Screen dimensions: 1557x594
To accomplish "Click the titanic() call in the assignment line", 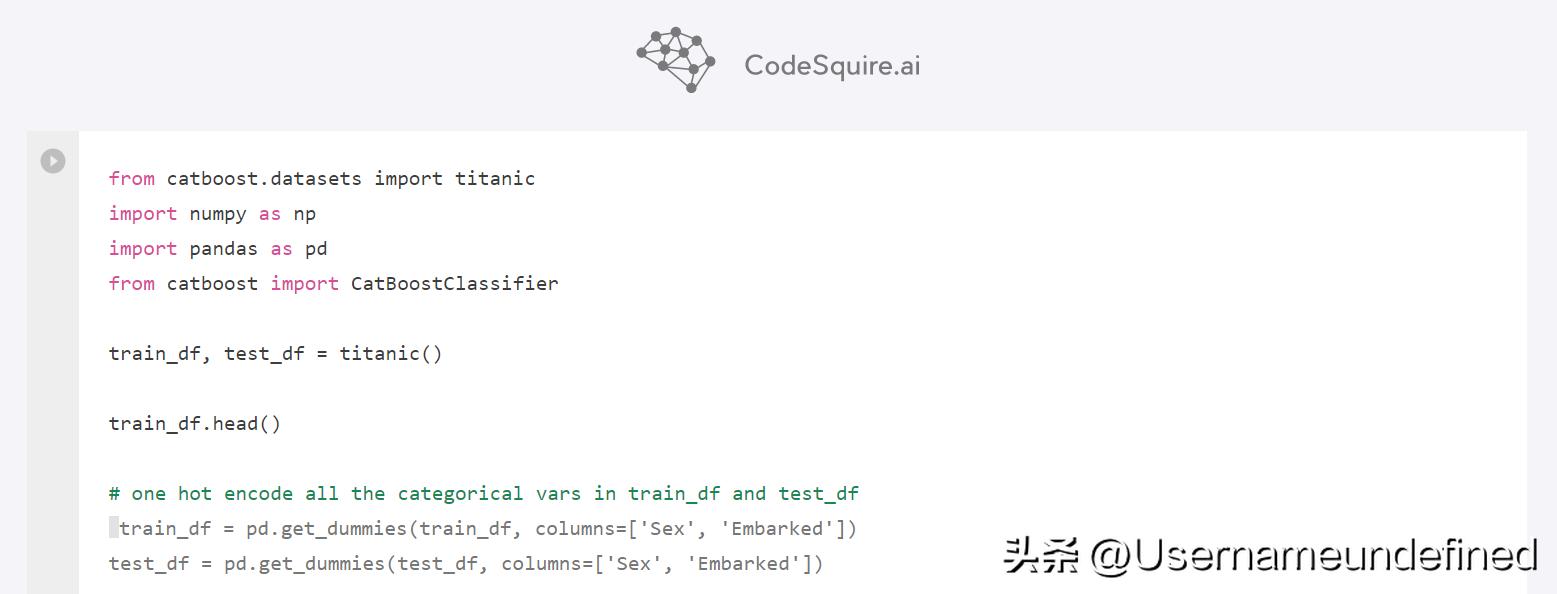I will (390, 354).
